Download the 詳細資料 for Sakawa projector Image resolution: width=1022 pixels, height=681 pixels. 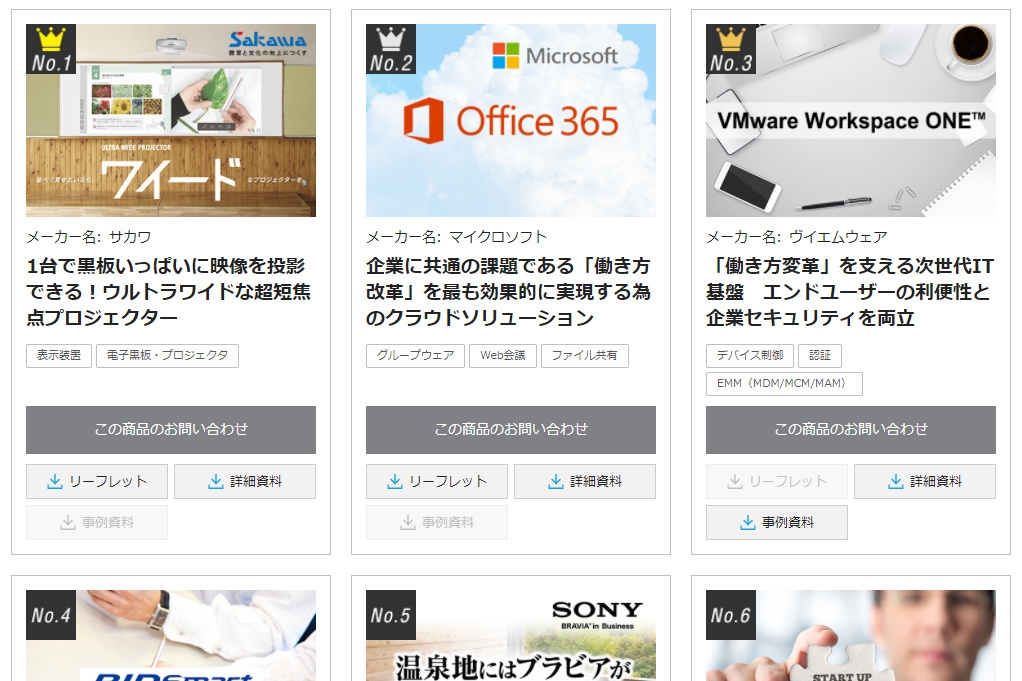(x=245, y=482)
